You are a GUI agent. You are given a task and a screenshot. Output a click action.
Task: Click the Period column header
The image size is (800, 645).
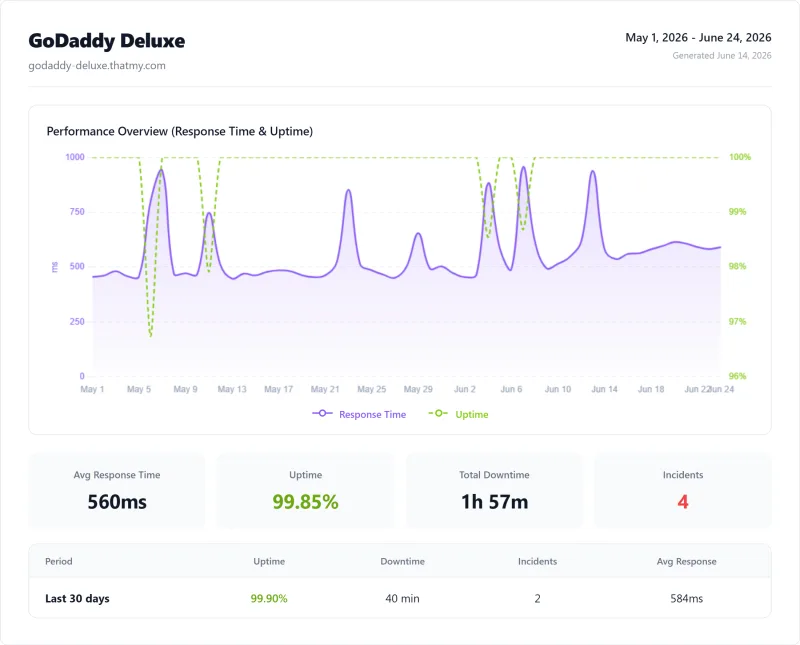click(x=59, y=561)
